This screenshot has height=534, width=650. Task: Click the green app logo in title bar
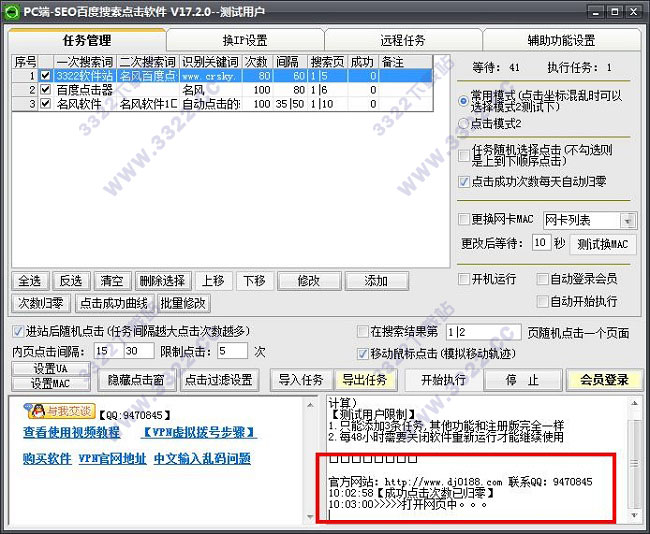pyautogui.click(x=12, y=12)
